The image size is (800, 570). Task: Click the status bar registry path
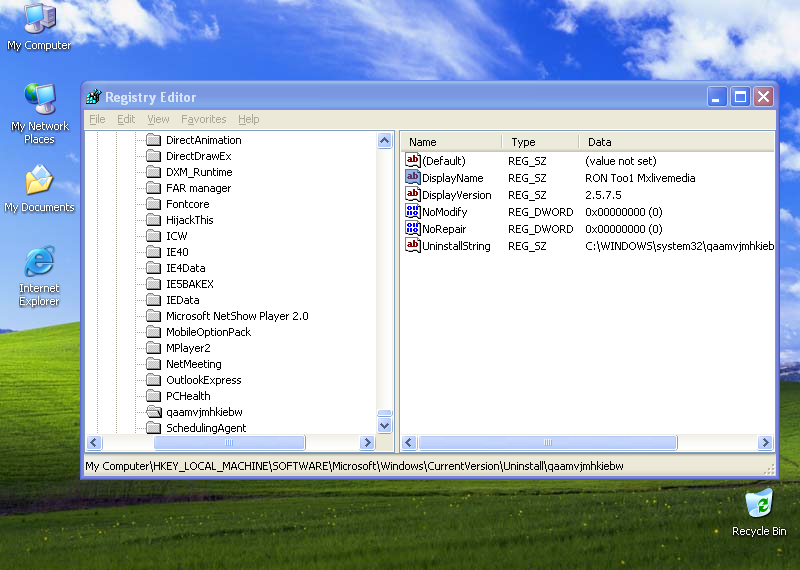(x=354, y=466)
